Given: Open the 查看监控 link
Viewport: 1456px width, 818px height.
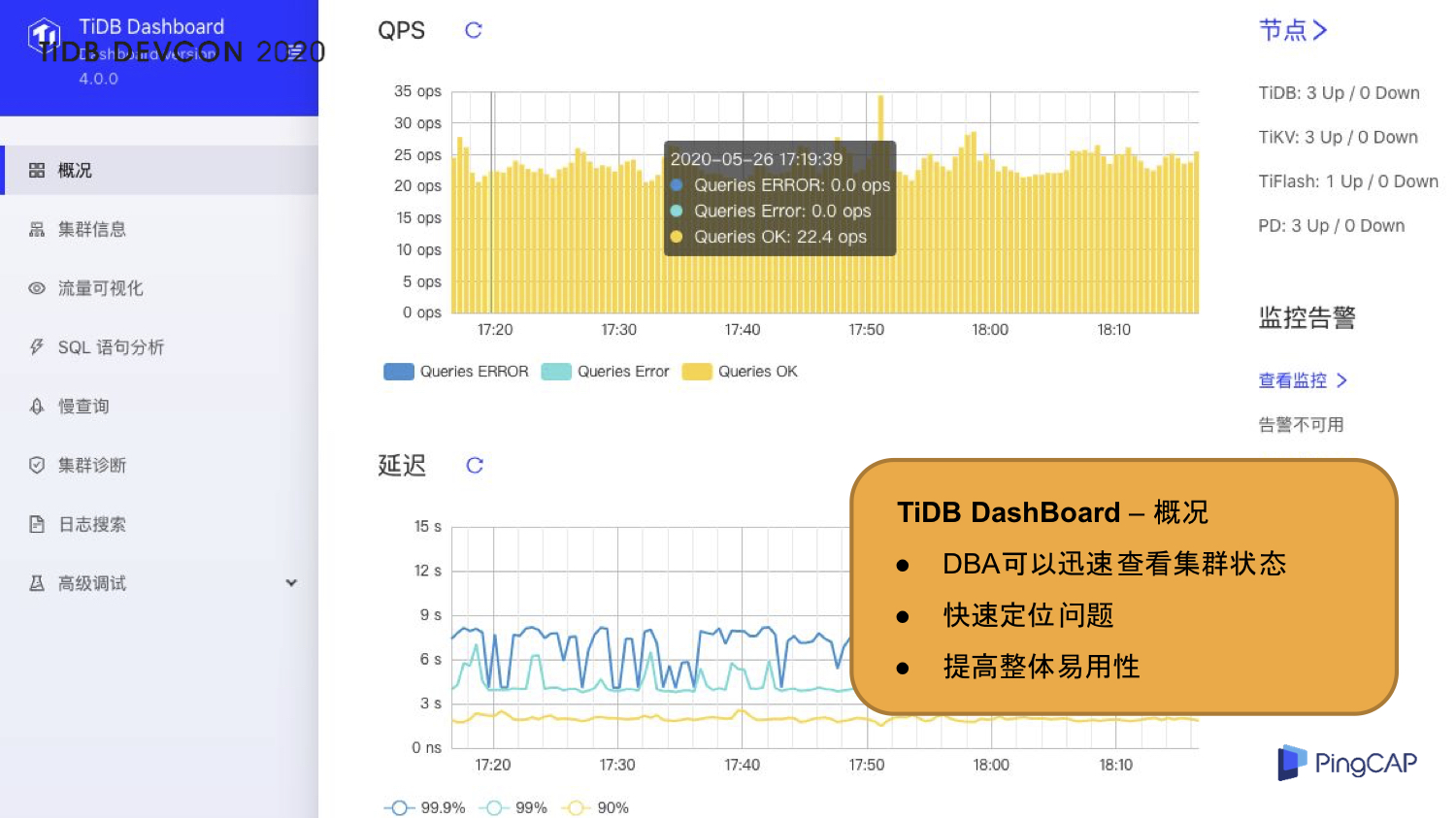Looking at the screenshot, I should [1304, 380].
